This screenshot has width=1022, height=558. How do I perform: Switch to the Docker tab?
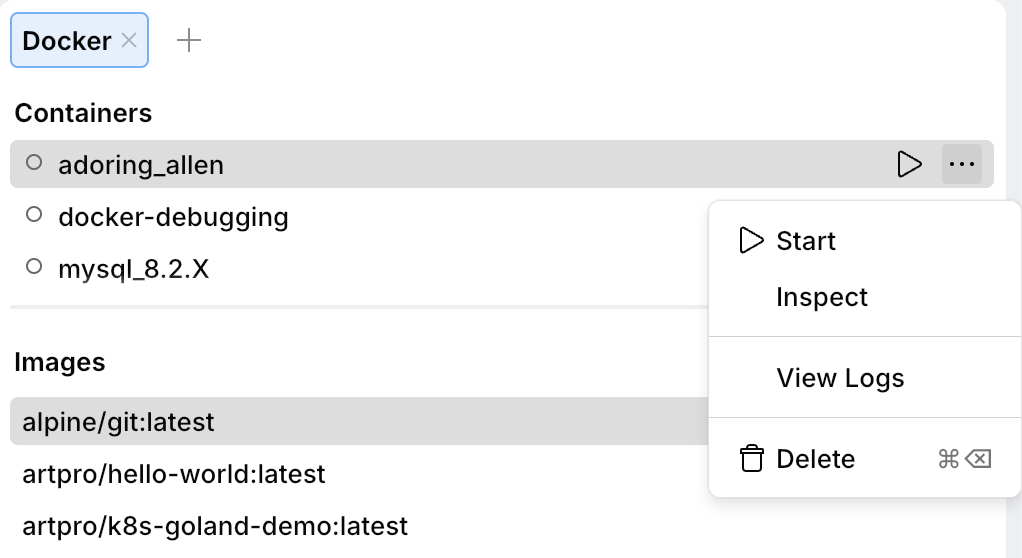66,40
